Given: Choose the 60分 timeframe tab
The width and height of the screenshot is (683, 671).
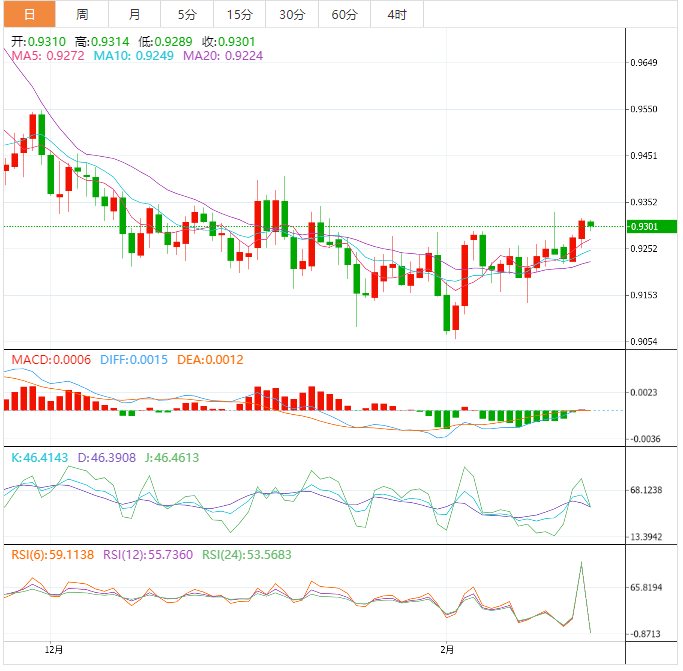Looking at the screenshot, I should coord(344,14).
